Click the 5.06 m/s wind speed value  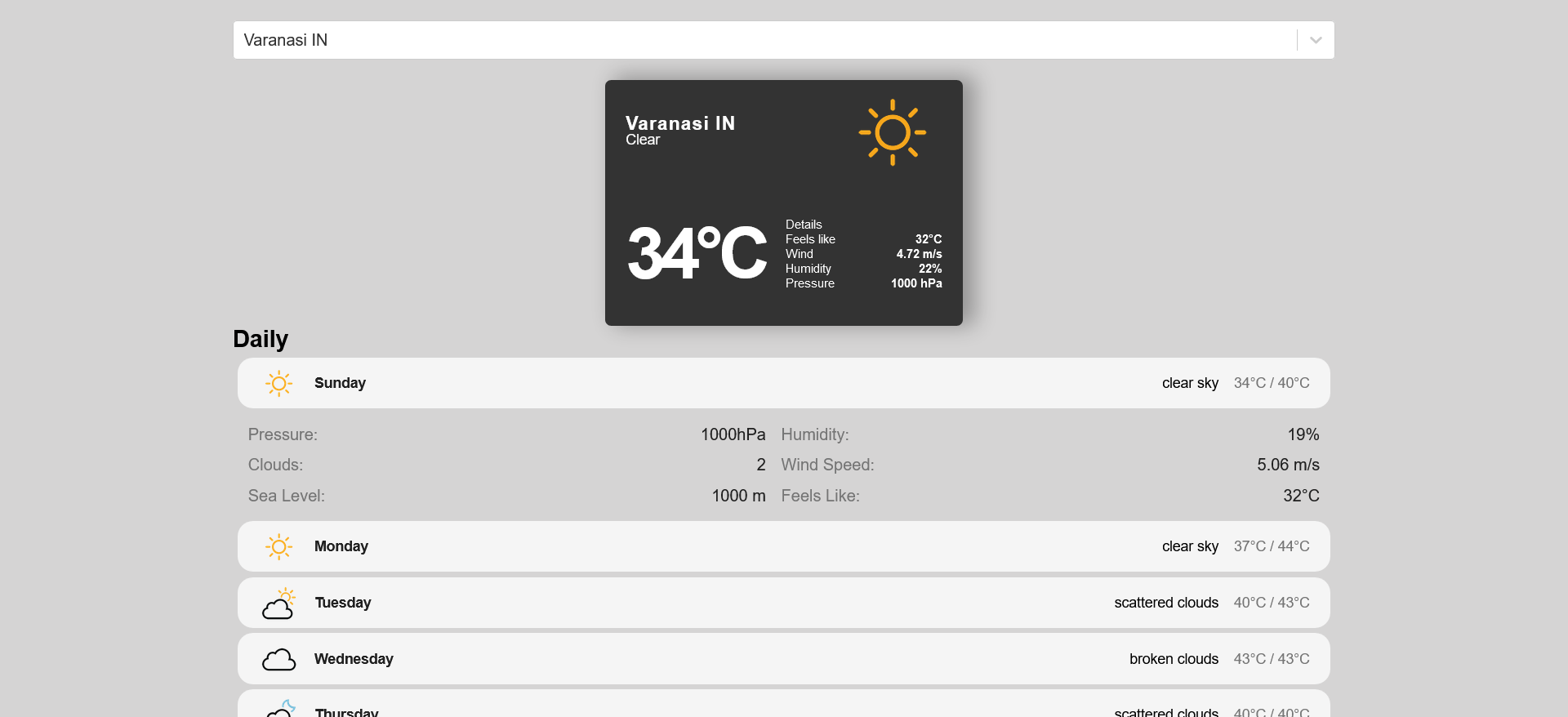(1288, 465)
